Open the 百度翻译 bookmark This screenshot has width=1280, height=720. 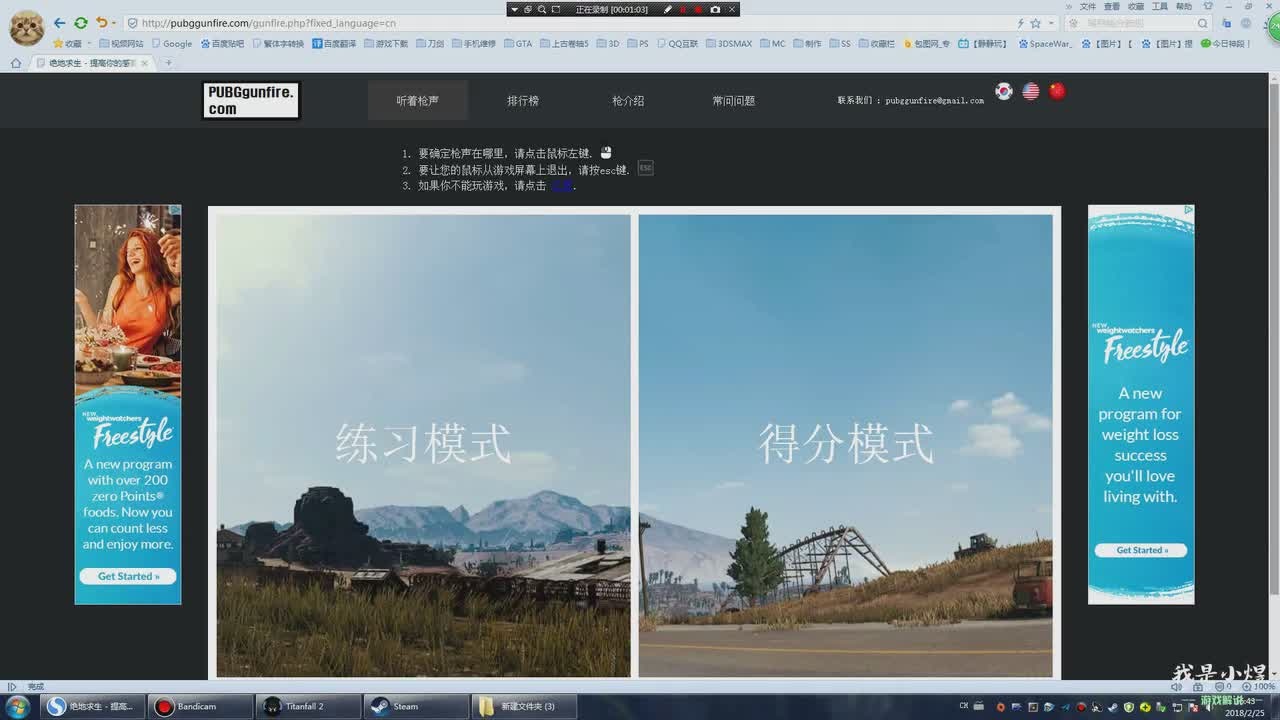click(334, 44)
